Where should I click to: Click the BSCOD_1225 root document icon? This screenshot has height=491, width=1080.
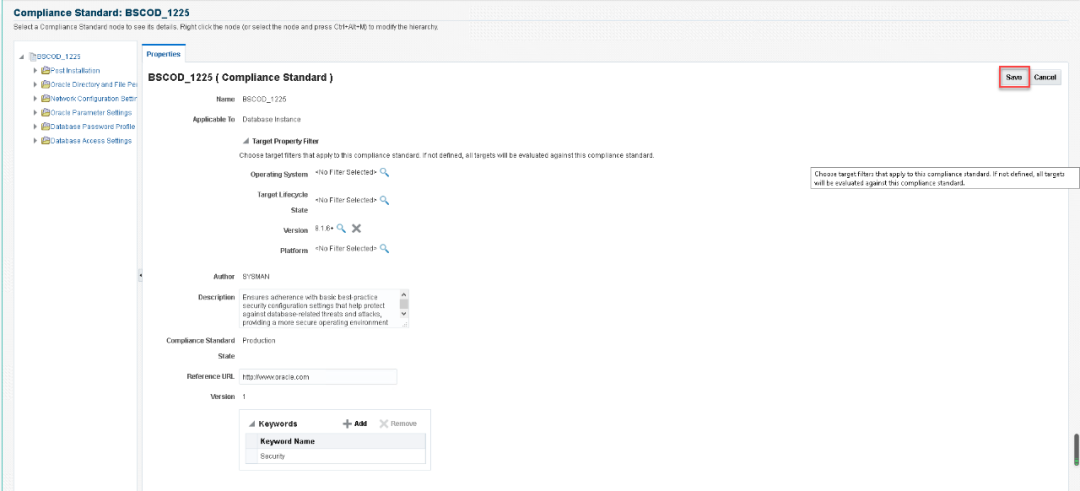click(33, 57)
